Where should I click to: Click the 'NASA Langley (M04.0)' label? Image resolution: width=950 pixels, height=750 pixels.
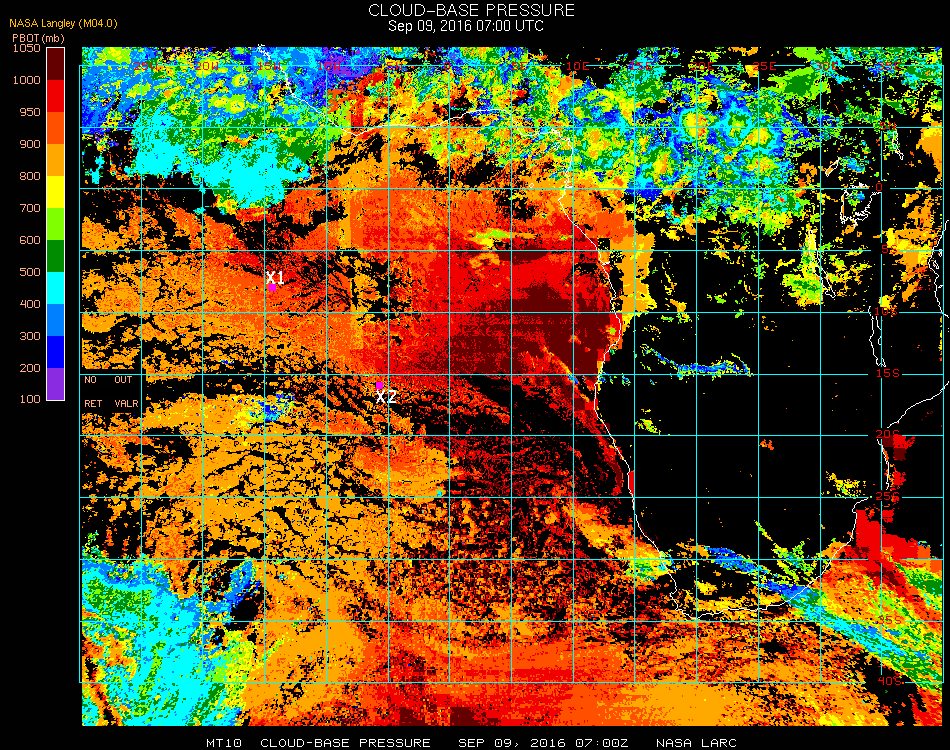tap(63, 24)
